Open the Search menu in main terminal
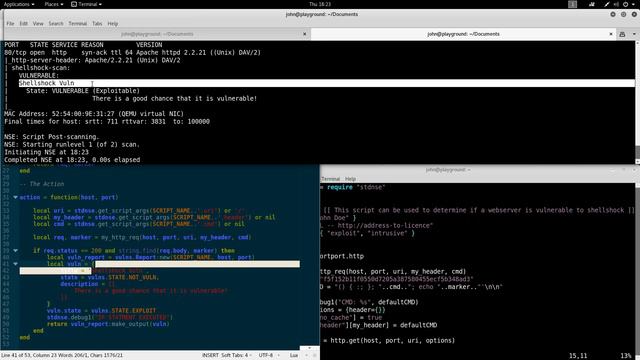This screenshot has height=360, width=640. pyautogui.click(x=56, y=24)
